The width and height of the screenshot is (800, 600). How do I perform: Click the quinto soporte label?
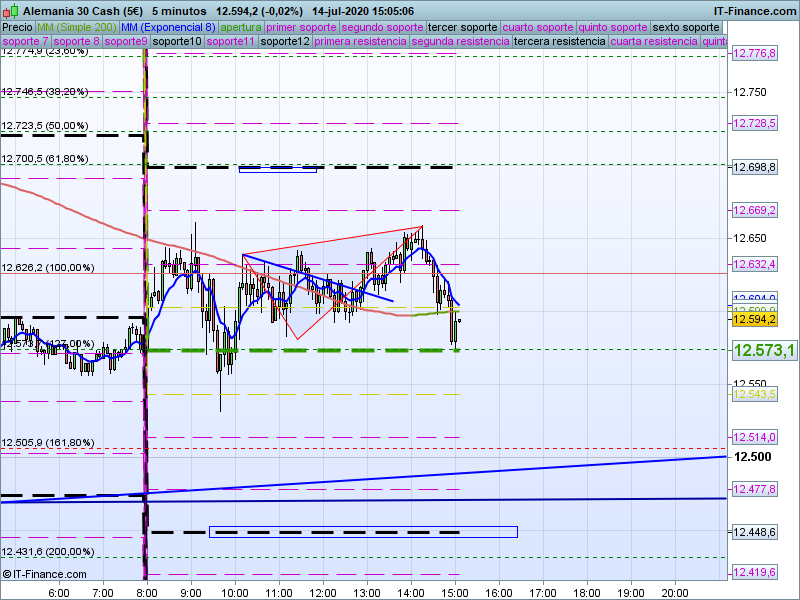coord(613,28)
